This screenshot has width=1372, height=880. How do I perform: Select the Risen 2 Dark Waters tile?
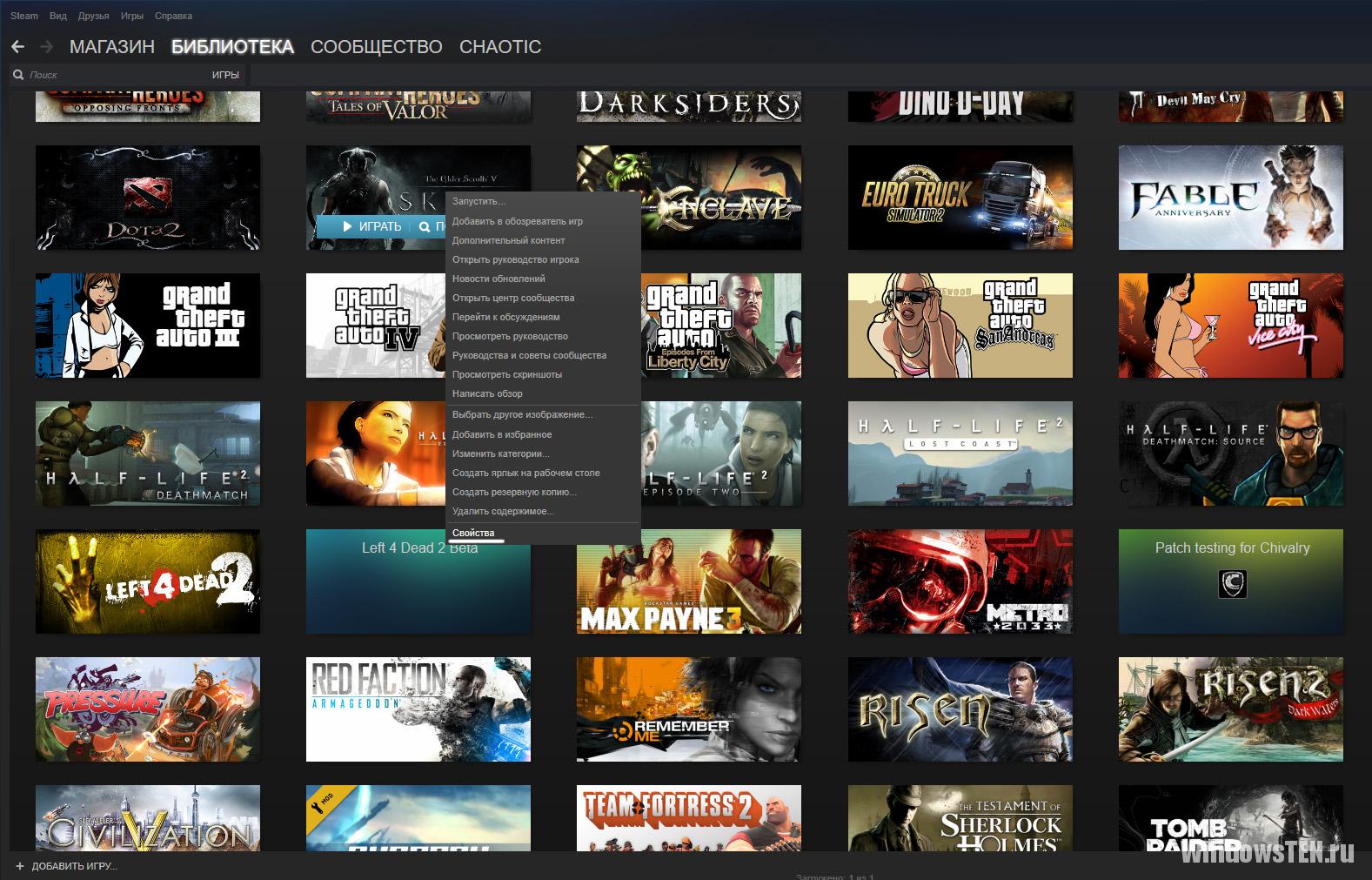pos(1231,709)
